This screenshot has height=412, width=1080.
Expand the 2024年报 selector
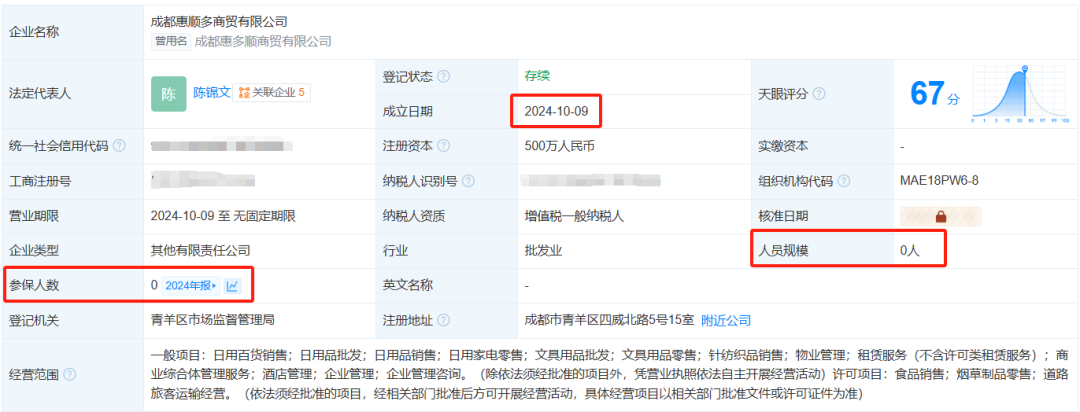tap(190, 285)
